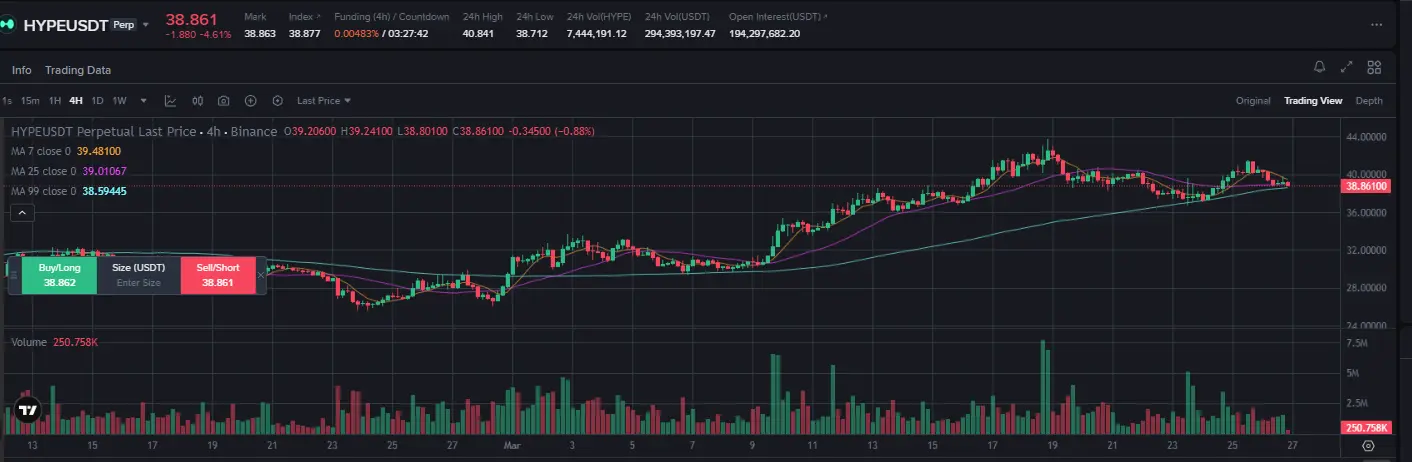This screenshot has width=1412, height=462.
Task: Expand chart to fullscreen with arrows icon
Action: [x=1347, y=67]
